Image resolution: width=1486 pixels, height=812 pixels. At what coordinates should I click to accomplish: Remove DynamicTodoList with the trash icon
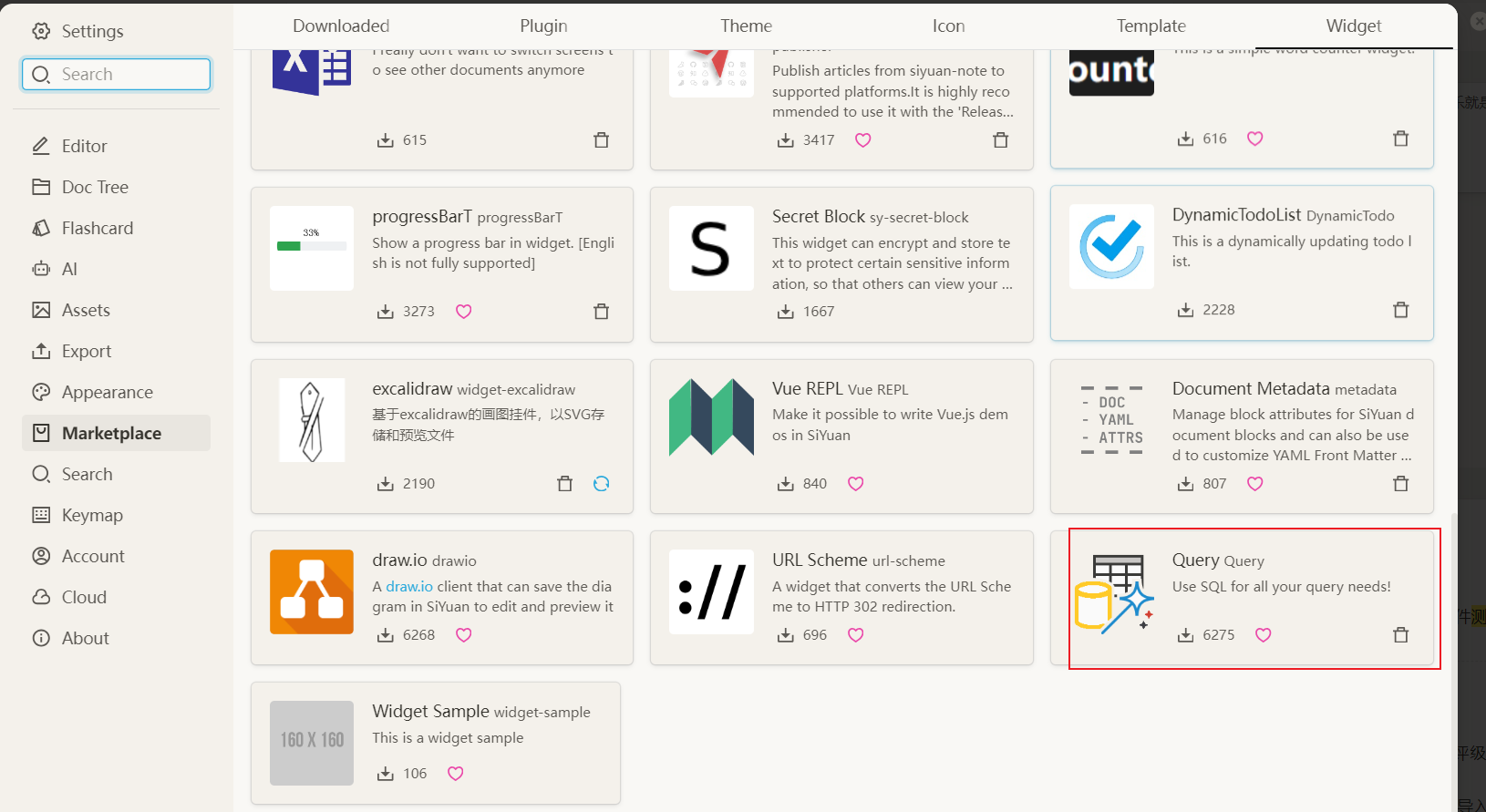point(1400,310)
